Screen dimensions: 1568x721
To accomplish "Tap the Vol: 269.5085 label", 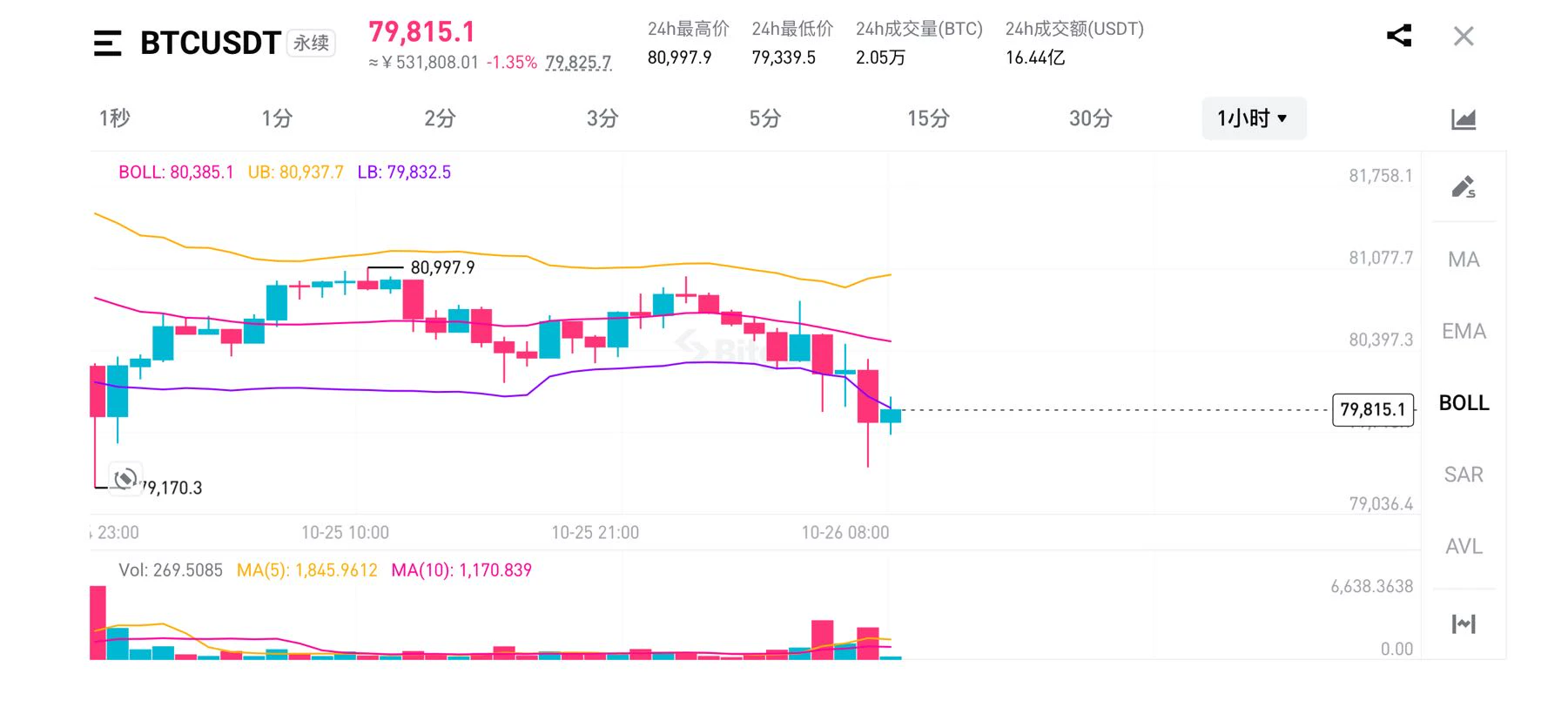I will 171,570.
